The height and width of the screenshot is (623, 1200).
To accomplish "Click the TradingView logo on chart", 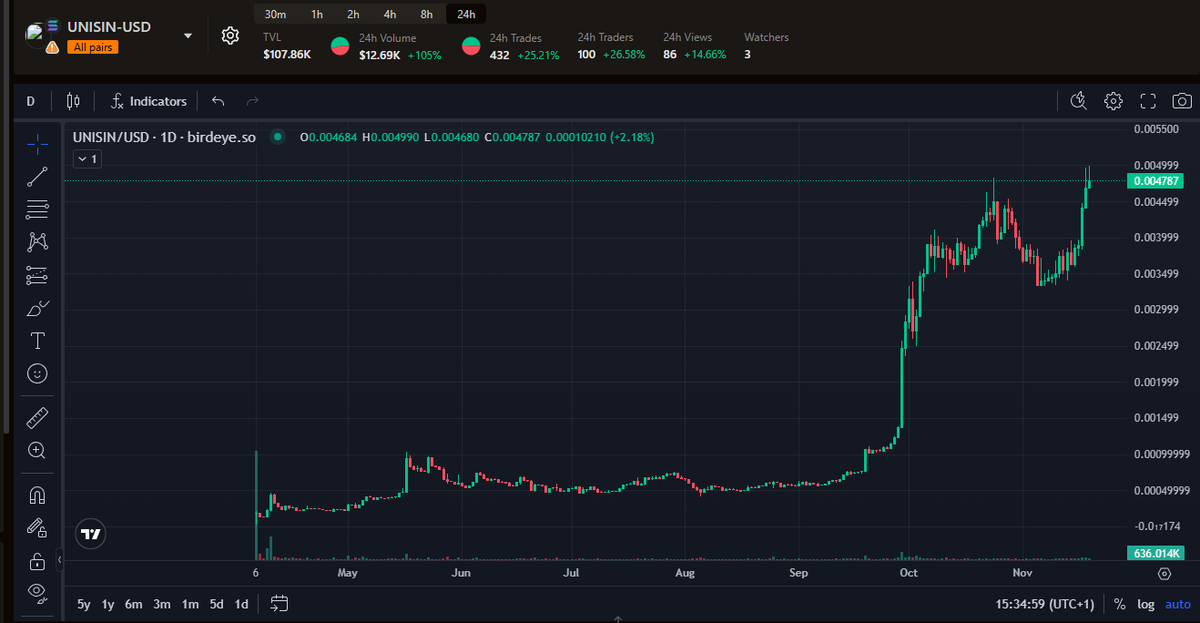I will (91, 535).
